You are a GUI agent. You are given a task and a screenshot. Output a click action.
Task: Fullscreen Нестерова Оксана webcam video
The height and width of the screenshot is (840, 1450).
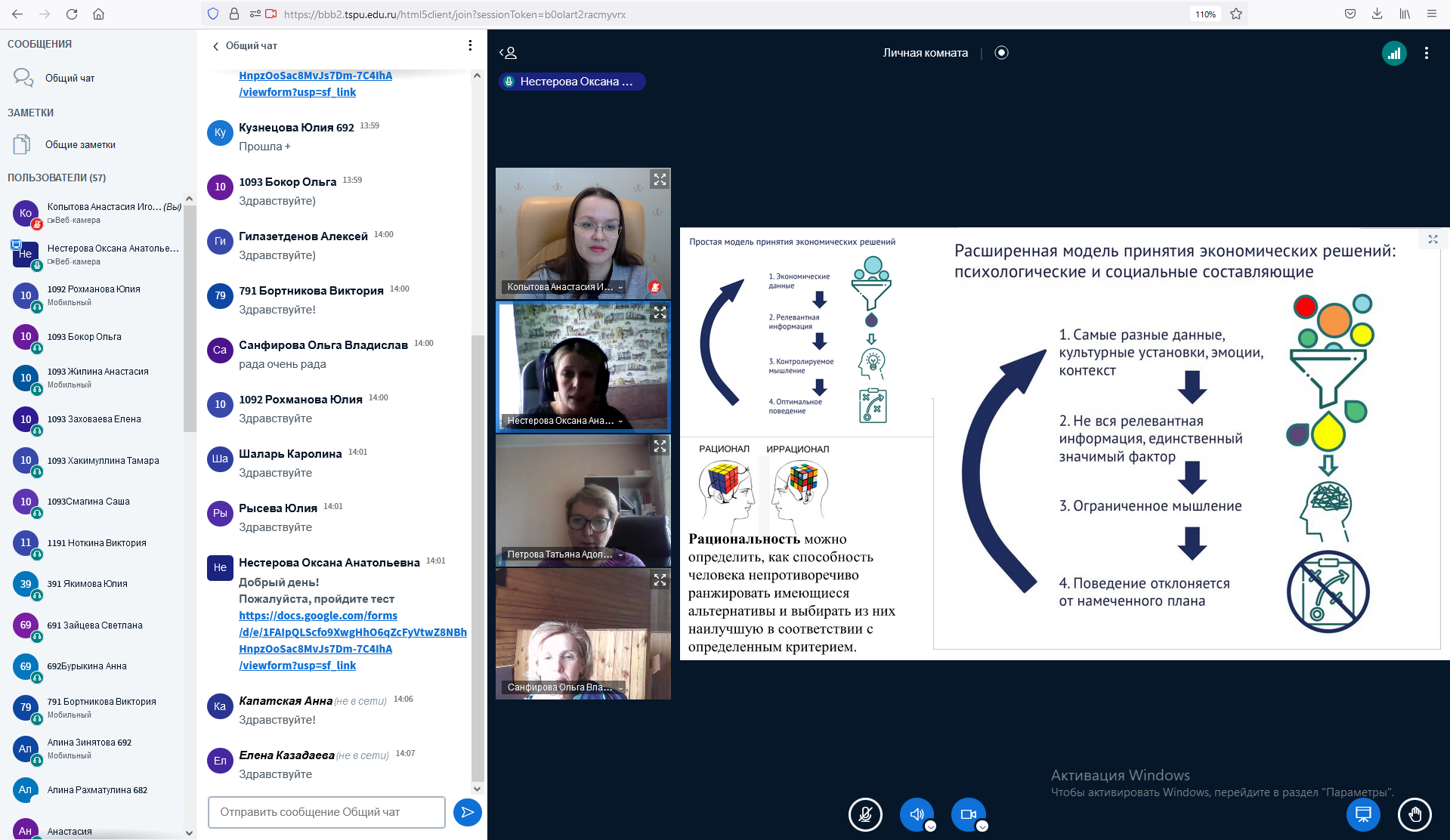point(660,313)
